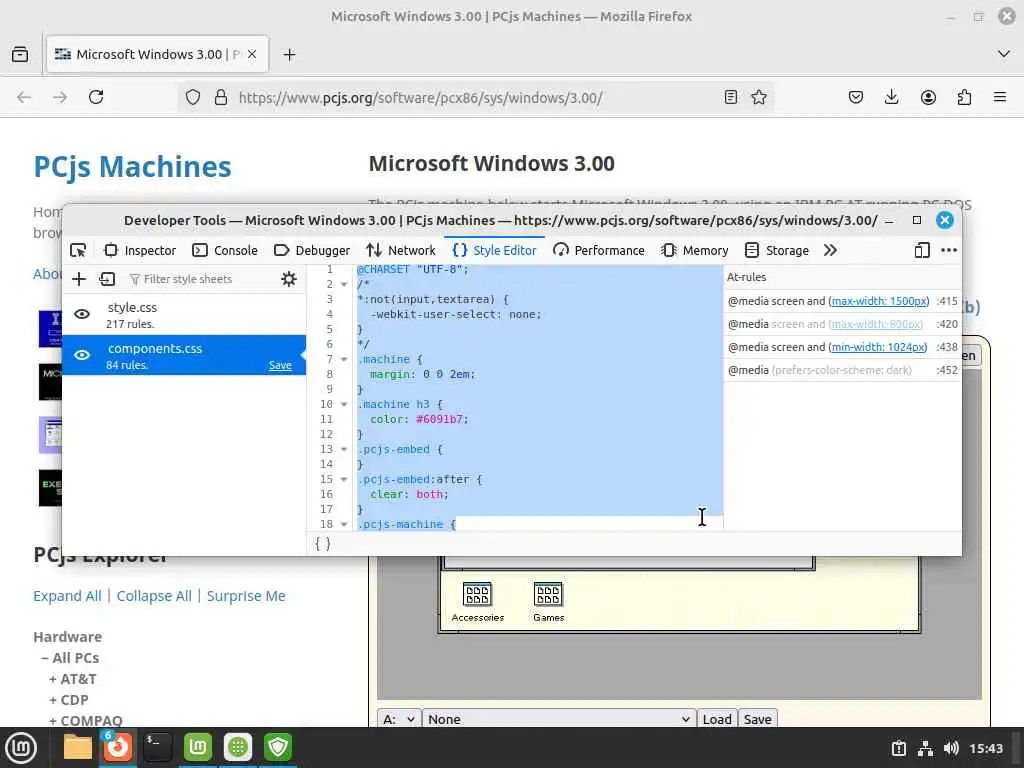Click the Filter style sheets field
Screen dimensions: 1024x768
199,280
